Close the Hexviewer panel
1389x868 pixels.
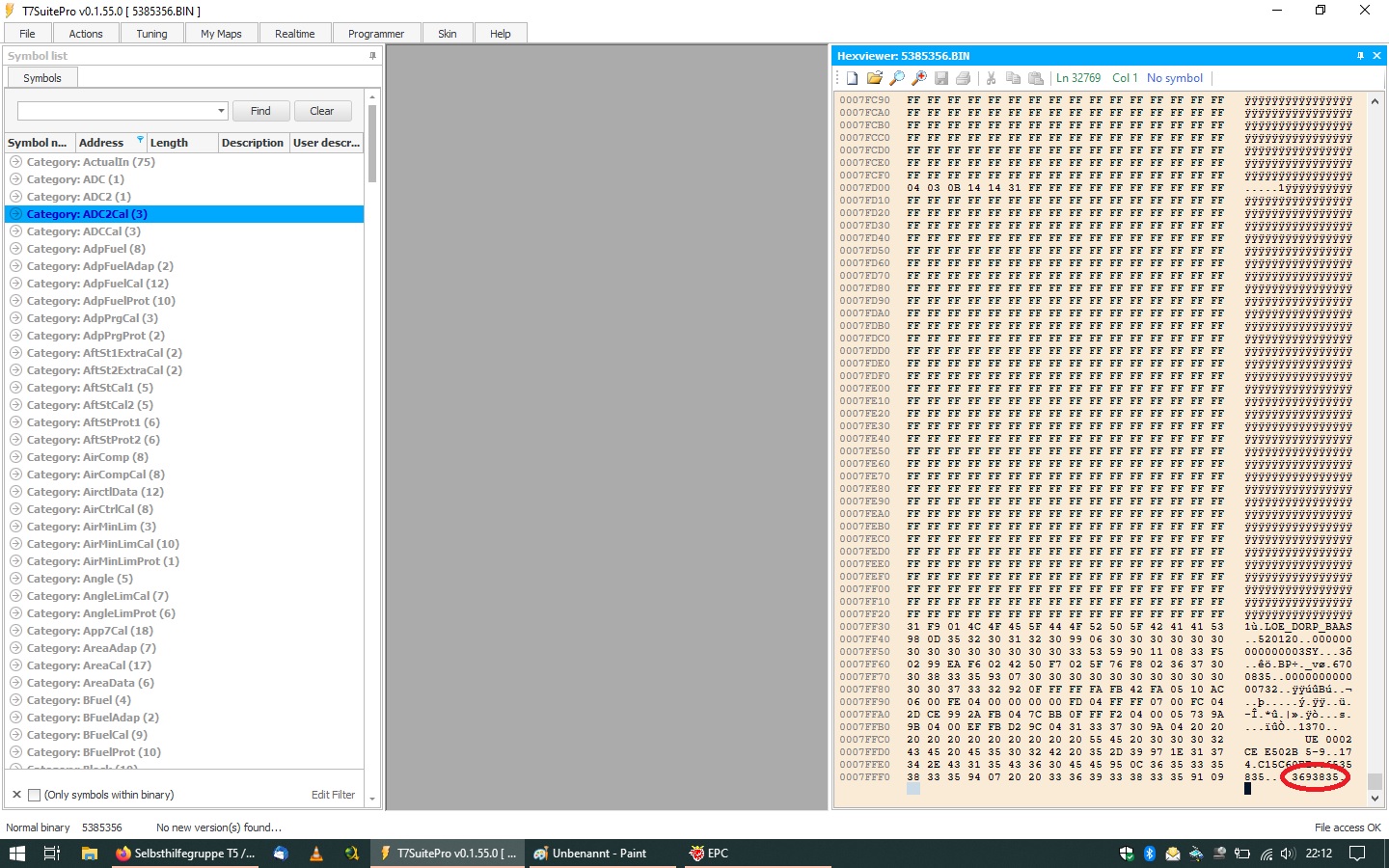tap(1376, 56)
